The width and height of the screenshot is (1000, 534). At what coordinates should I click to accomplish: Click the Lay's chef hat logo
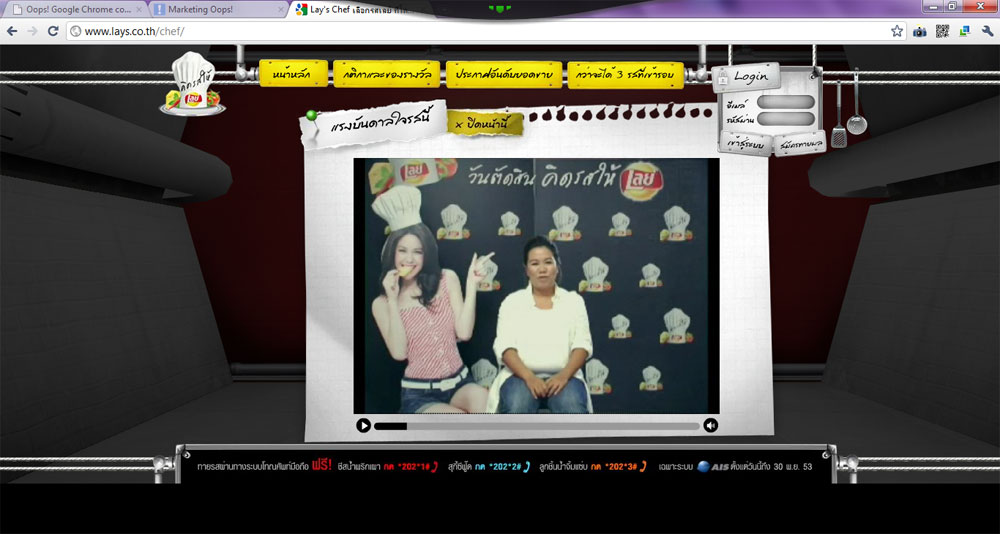(x=192, y=84)
